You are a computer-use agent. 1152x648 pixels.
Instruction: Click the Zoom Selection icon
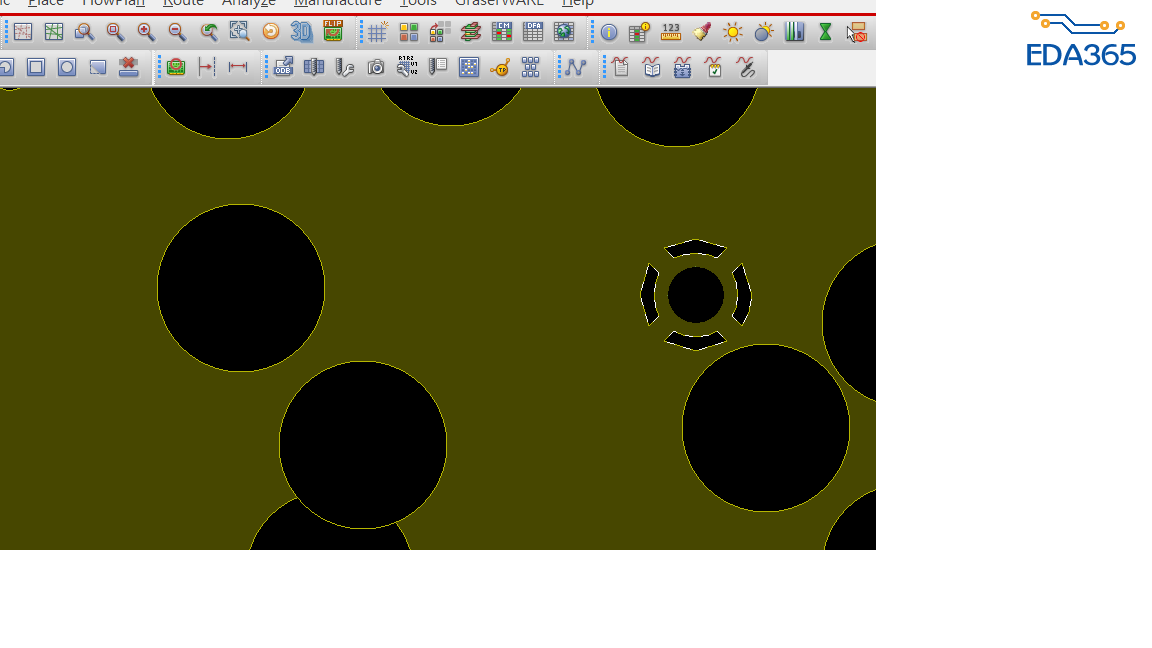[x=240, y=32]
